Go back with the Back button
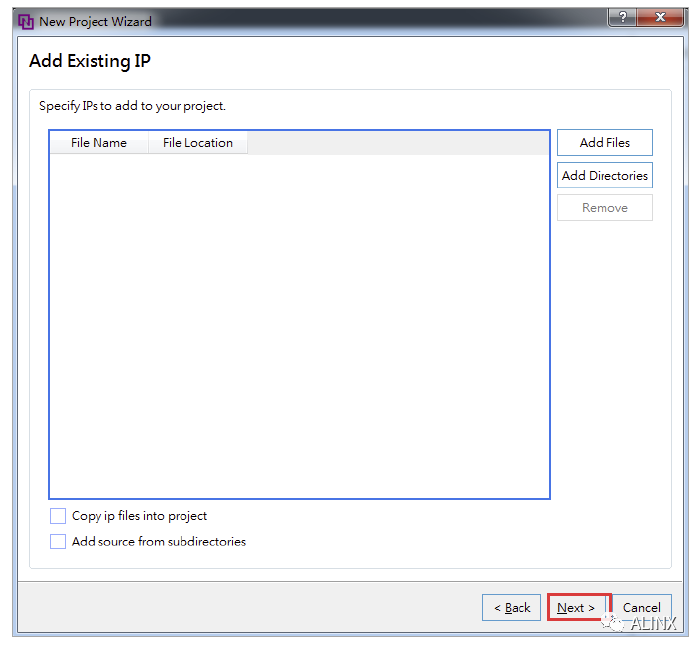699x652 pixels. (x=511, y=607)
